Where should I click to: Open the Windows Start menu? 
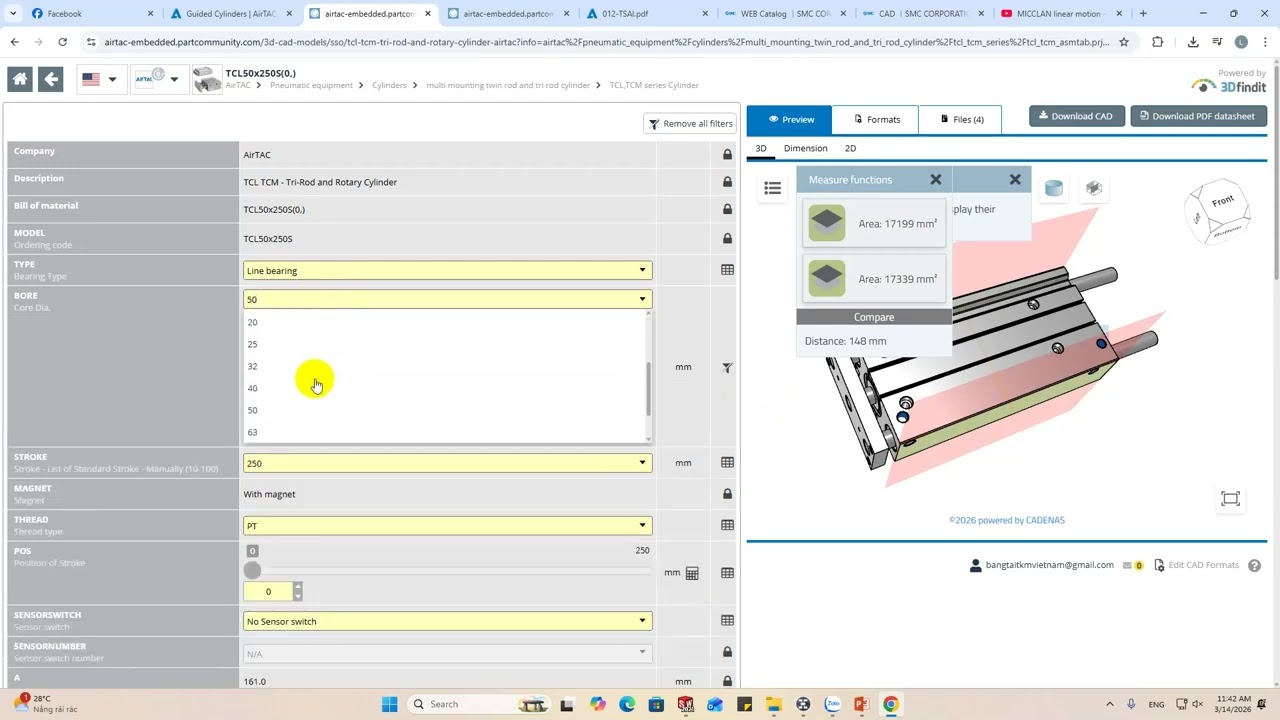click(x=389, y=704)
